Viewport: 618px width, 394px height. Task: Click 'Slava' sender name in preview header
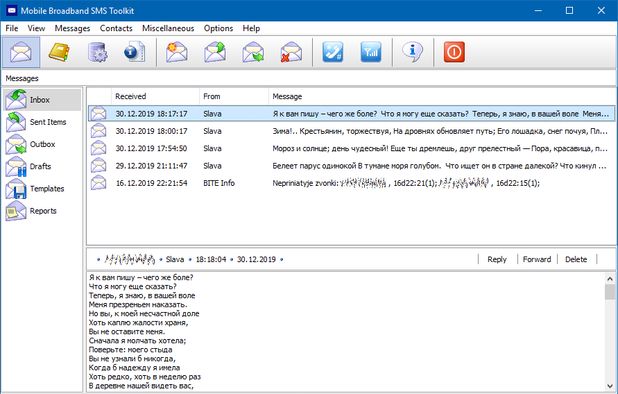point(175,260)
